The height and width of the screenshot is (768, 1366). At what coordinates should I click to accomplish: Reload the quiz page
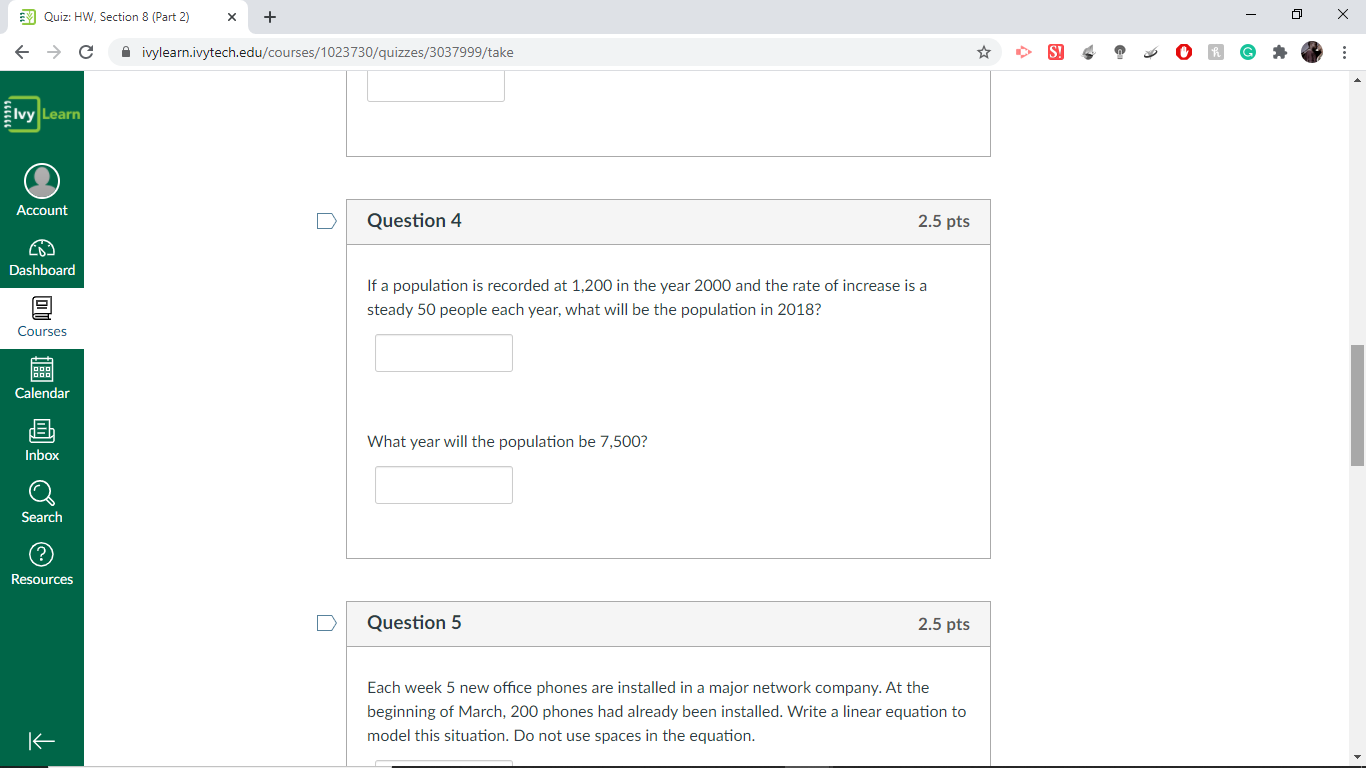(x=86, y=52)
